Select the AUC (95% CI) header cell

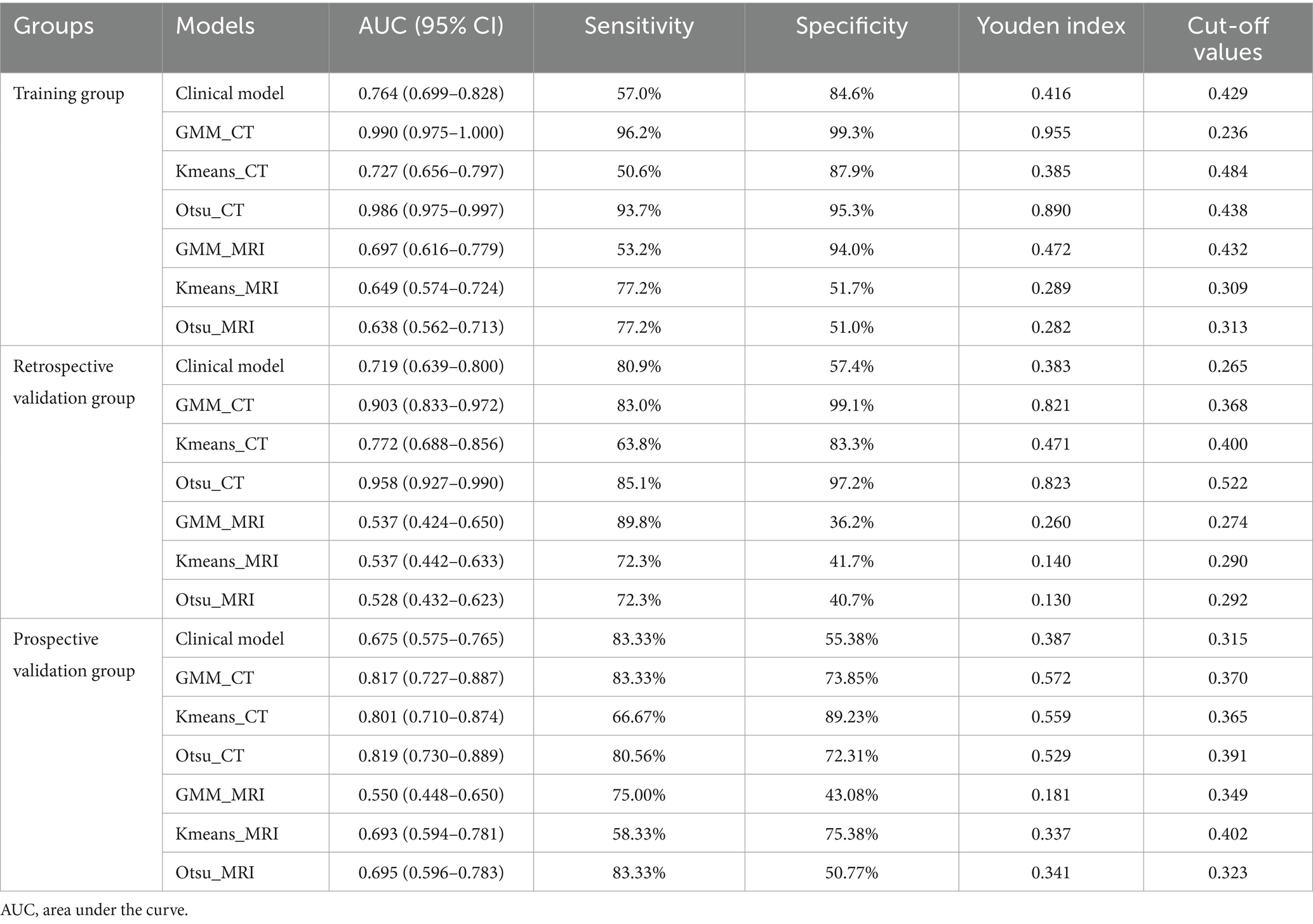[x=430, y=26]
